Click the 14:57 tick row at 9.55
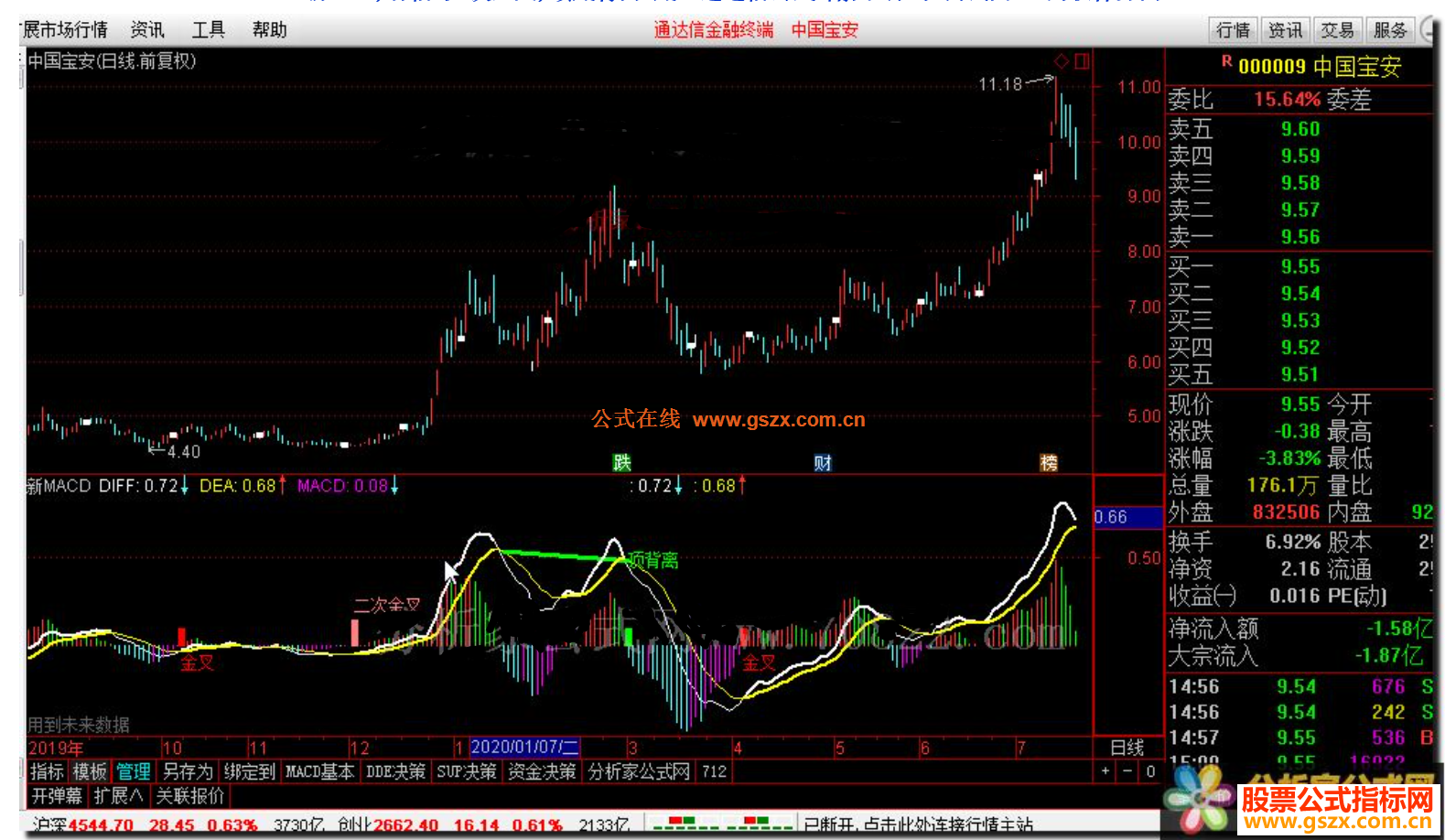 (x=1300, y=738)
